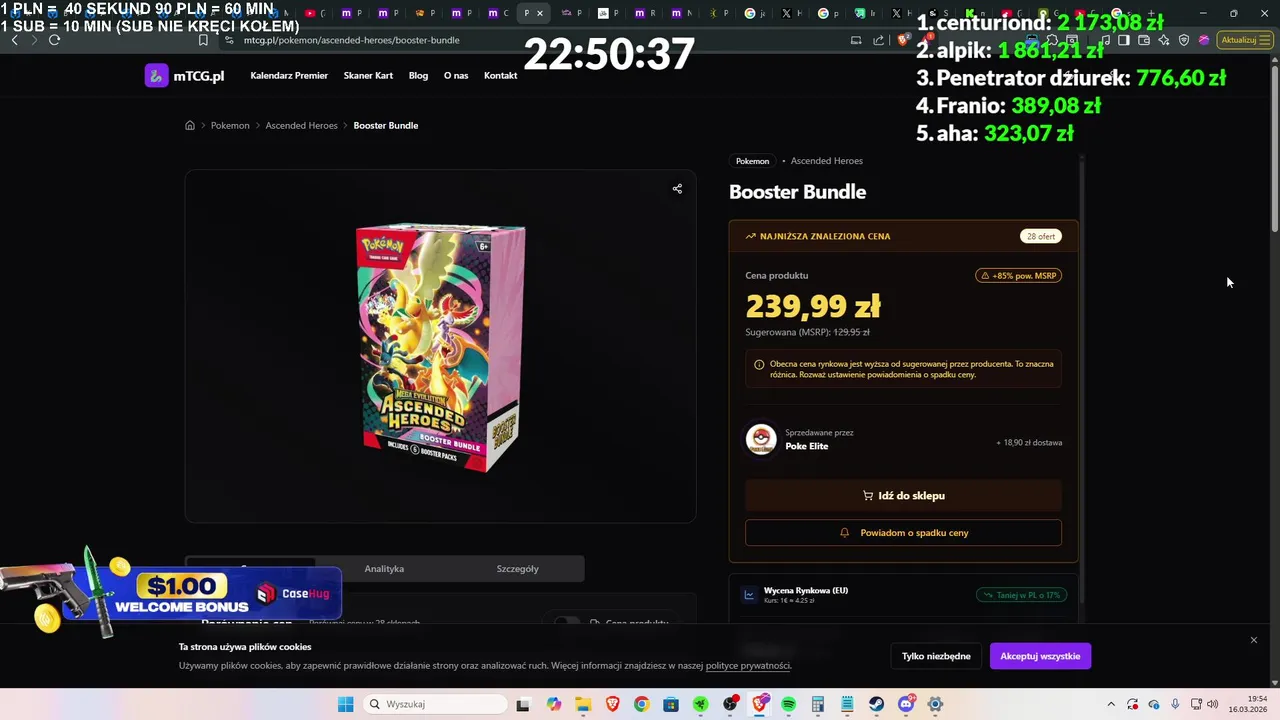This screenshot has height=720, width=1280.
Task: Click Powiadom o spadku ceny button
Action: point(903,533)
